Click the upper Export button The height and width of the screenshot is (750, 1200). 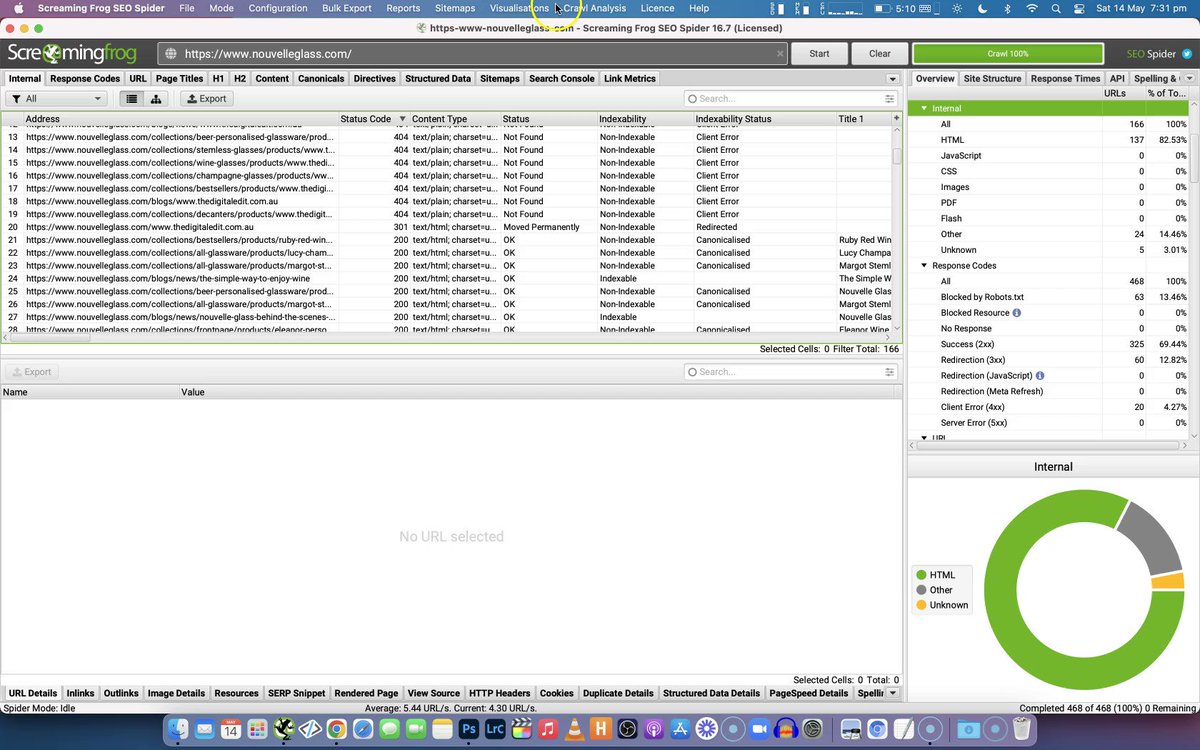[207, 98]
